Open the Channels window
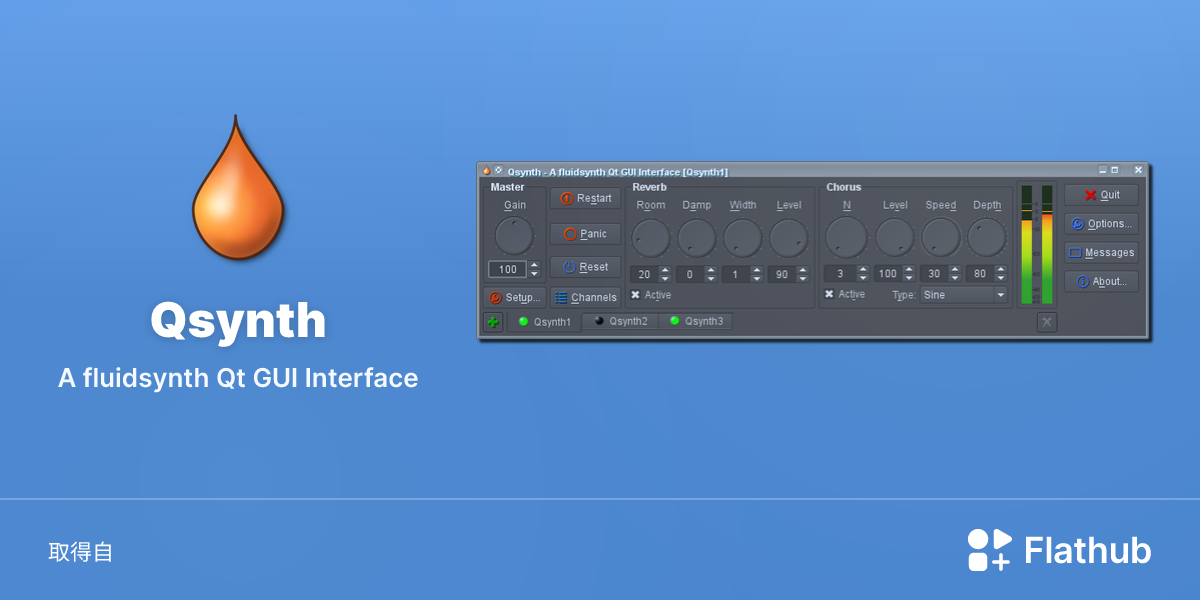Viewport: 1200px width, 600px height. (586, 297)
